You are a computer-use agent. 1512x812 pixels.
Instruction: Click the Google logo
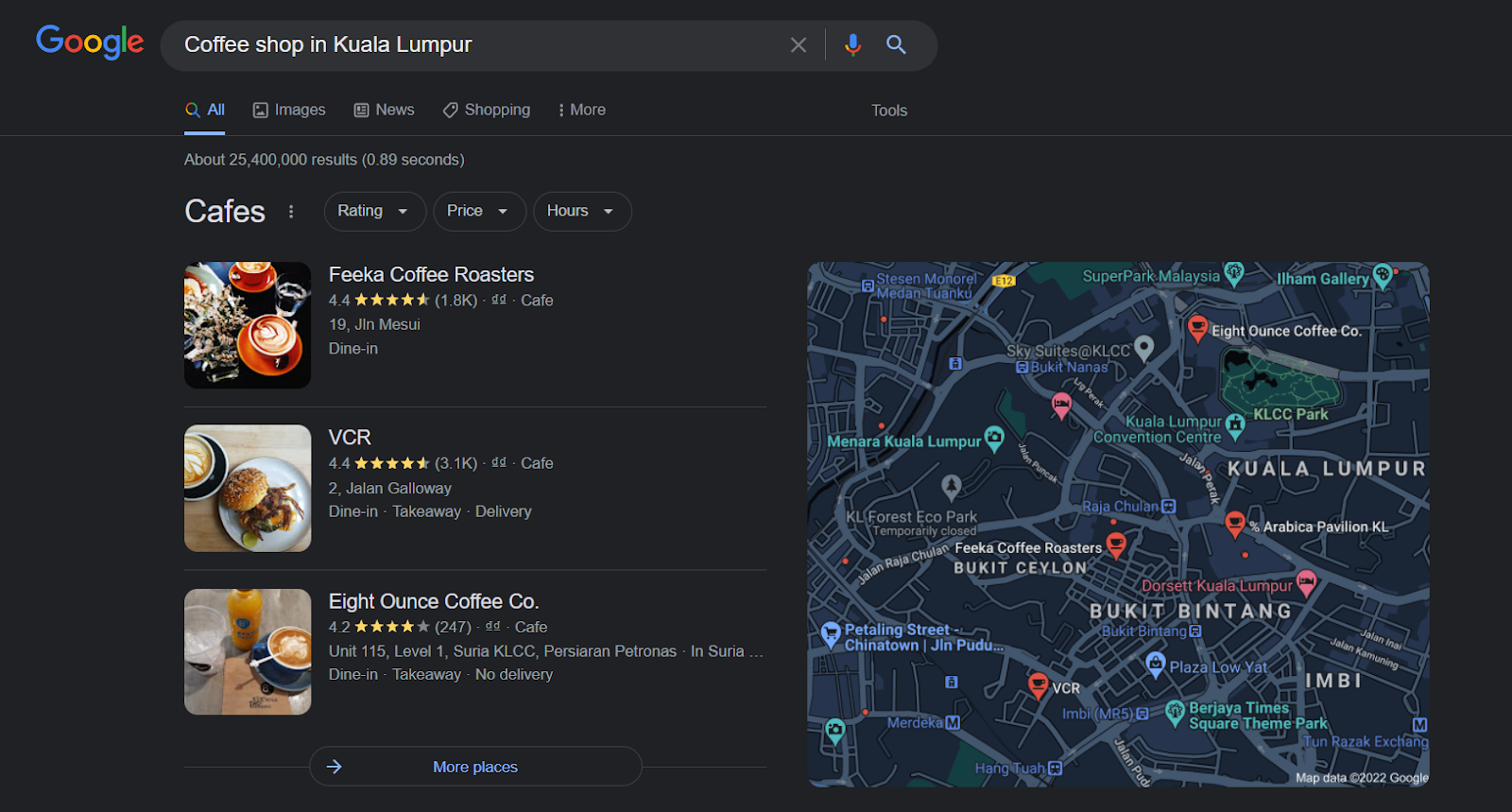(90, 43)
